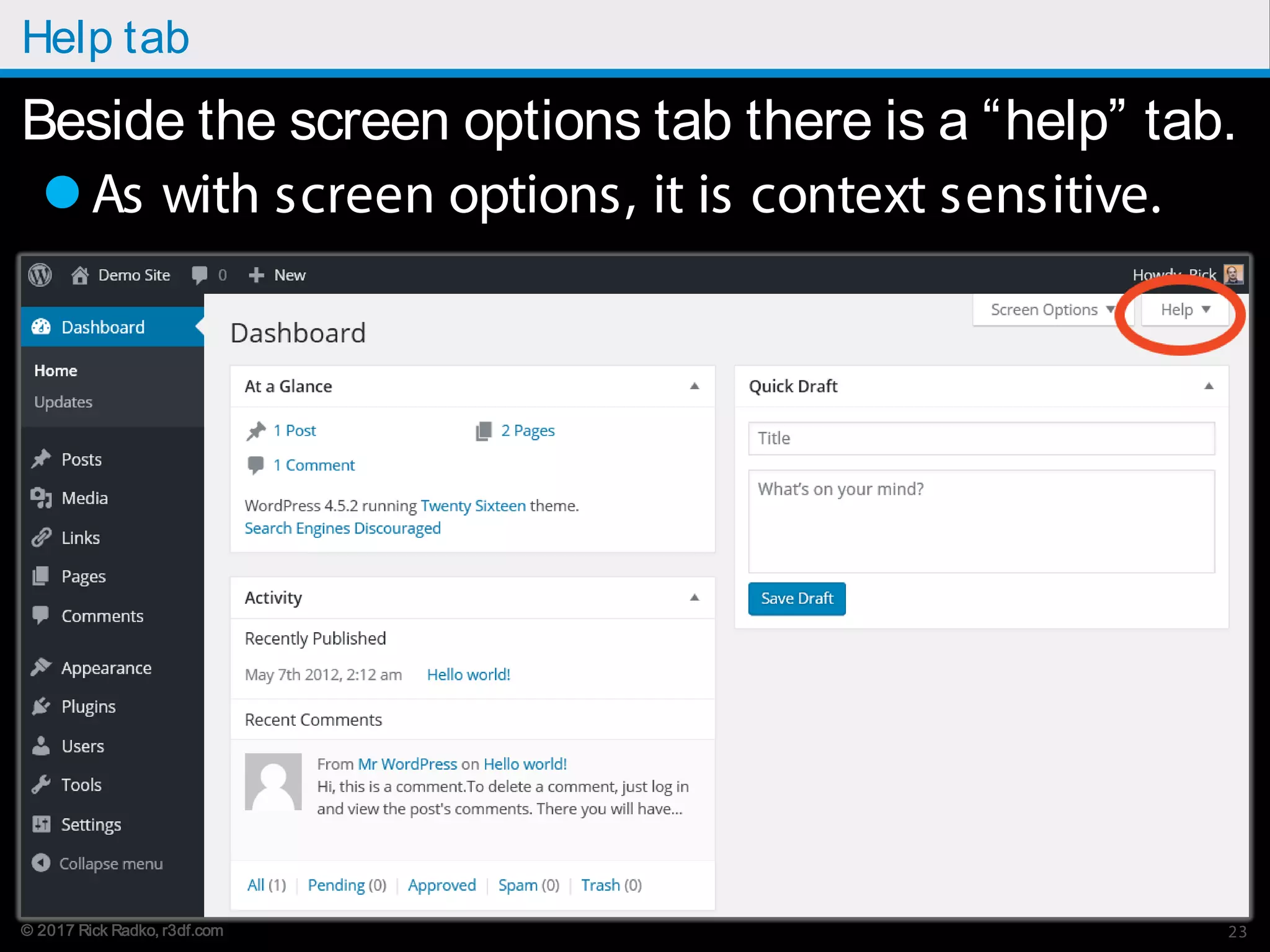Open the comments bubble in admin bar
The image size is (1270, 952).
point(200,275)
